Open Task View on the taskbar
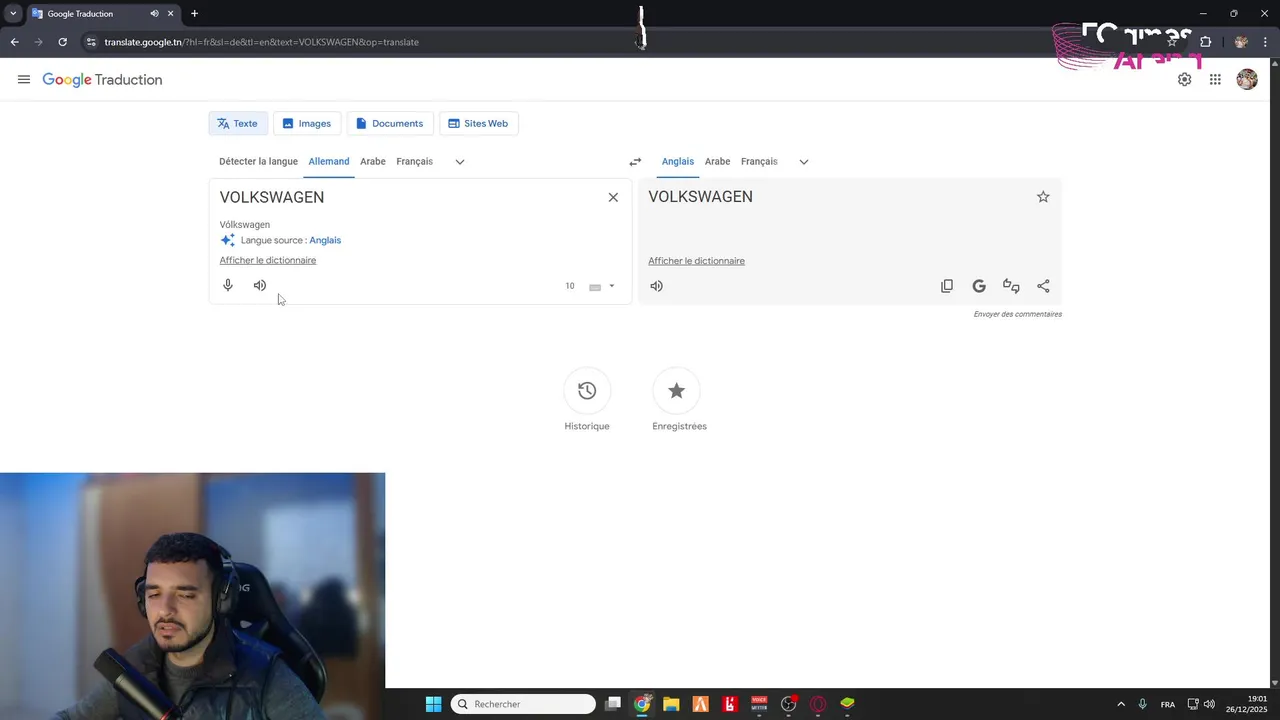 (613, 704)
